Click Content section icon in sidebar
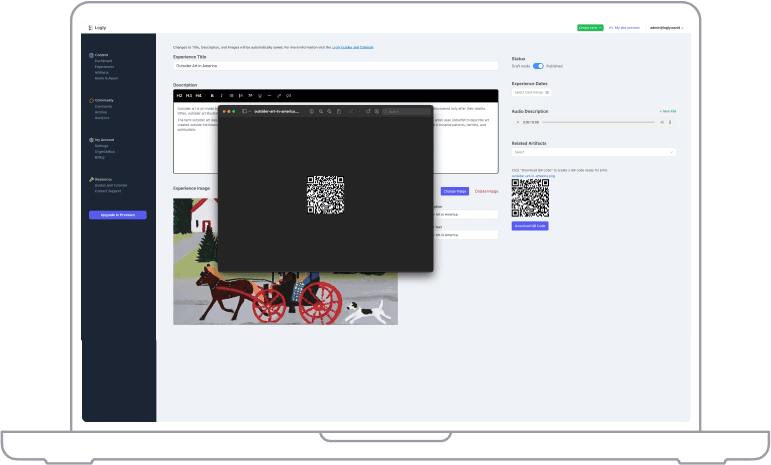Viewport: 771px width, 465px height. [x=91, y=55]
